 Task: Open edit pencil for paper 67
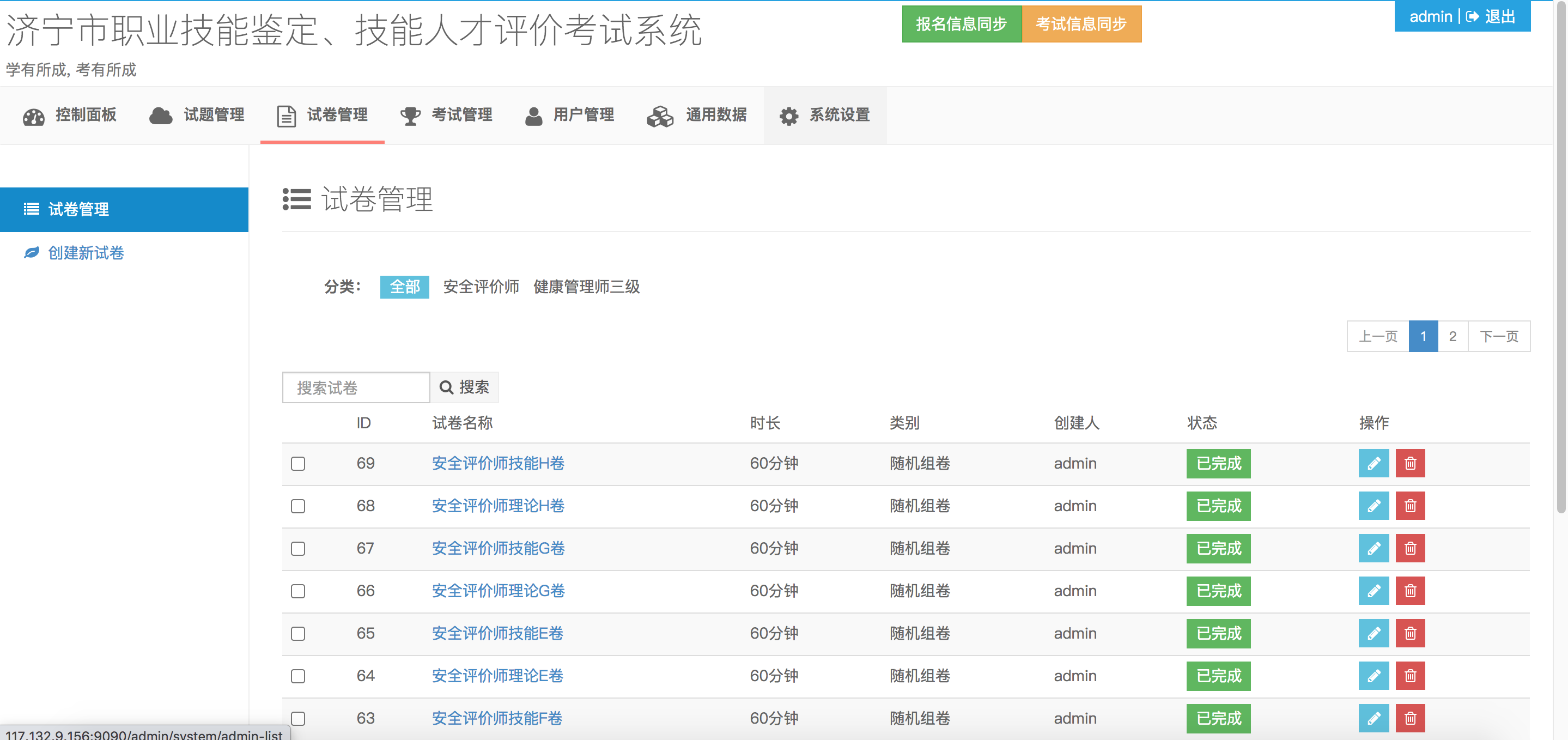click(x=1373, y=549)
